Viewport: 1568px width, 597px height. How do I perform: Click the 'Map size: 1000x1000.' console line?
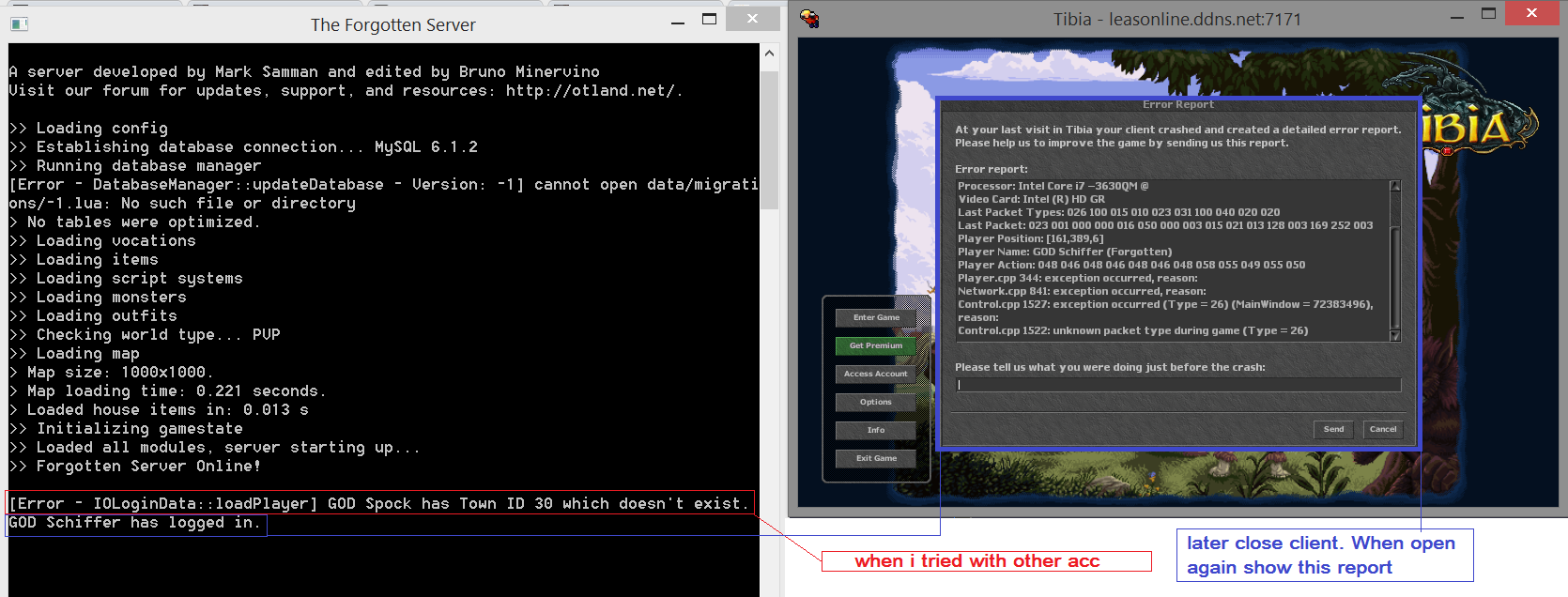click(x=112, y=373)
